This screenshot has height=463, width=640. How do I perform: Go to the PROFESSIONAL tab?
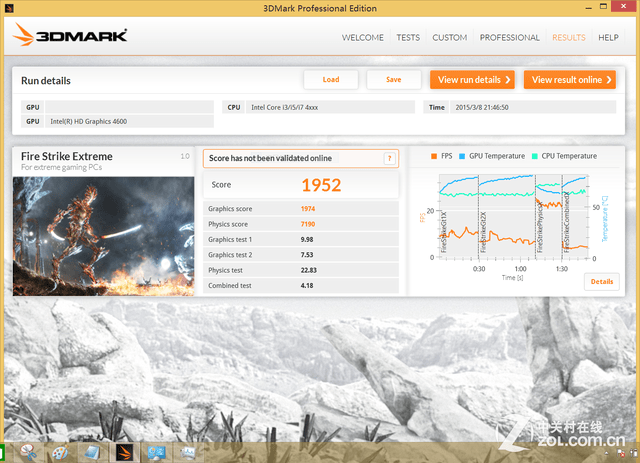pyautogui.click(x=509, y=38)
